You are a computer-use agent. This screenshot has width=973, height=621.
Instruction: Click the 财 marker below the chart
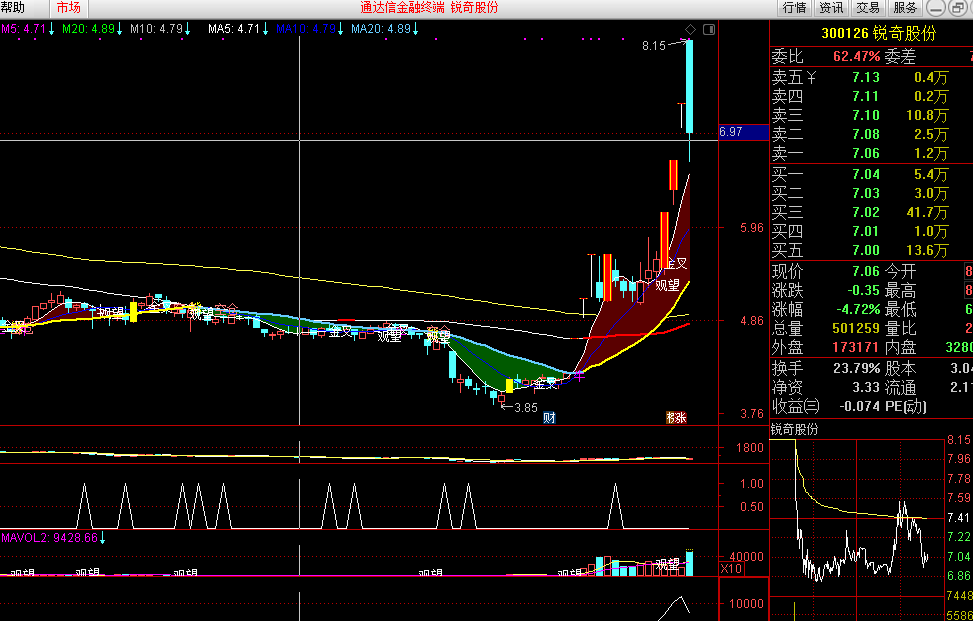(549, 418)
